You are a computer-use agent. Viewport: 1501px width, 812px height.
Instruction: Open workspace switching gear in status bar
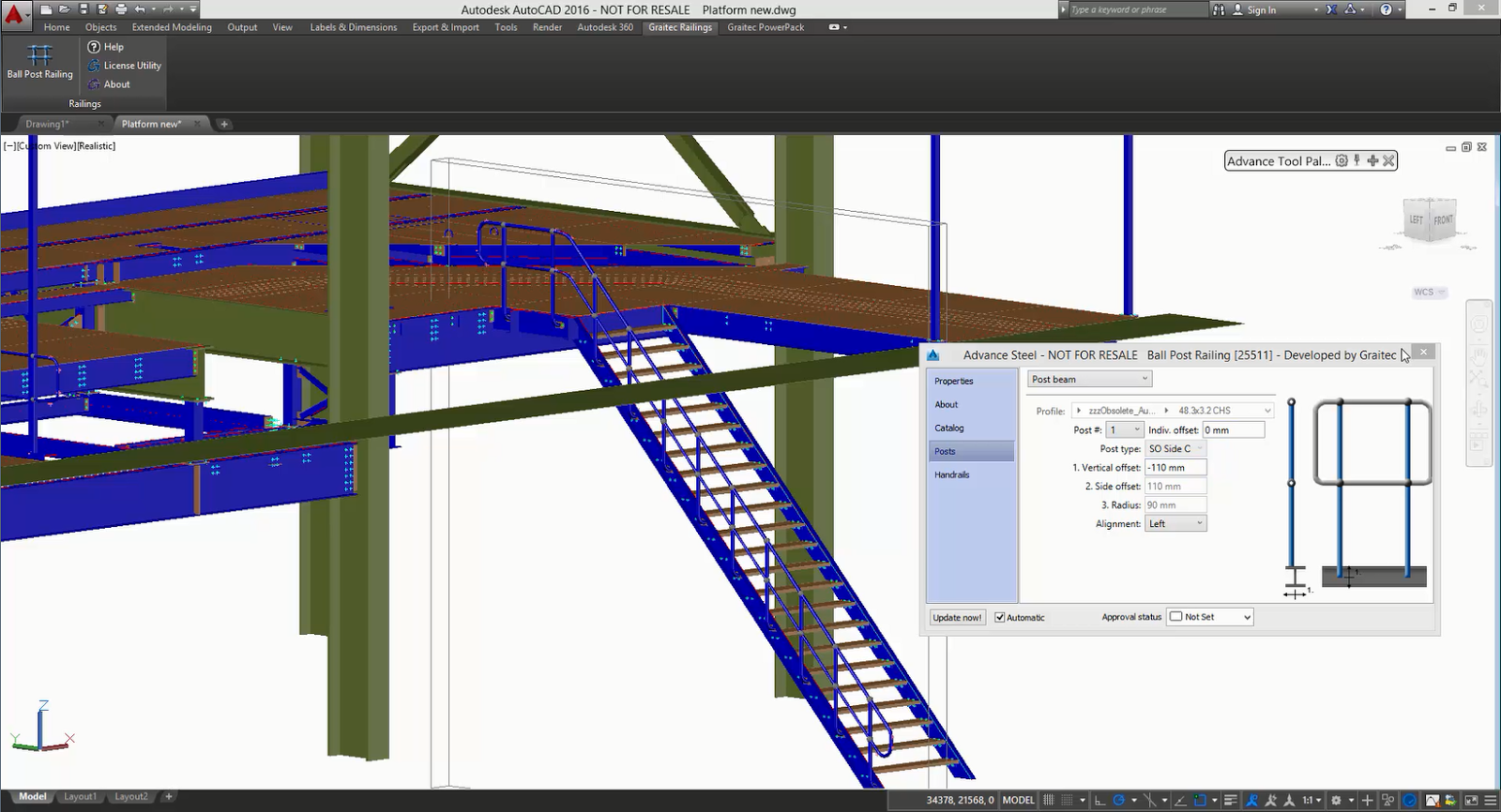1336,800
